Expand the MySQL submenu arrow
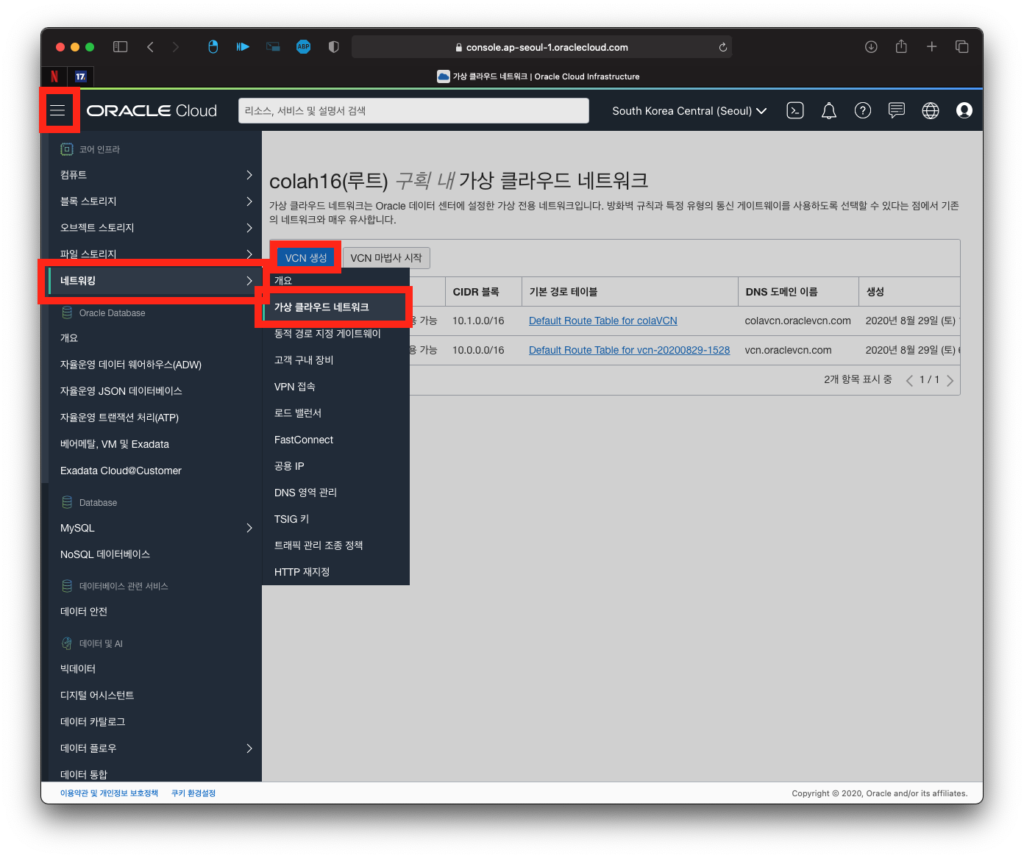 [x=249, y=528]
